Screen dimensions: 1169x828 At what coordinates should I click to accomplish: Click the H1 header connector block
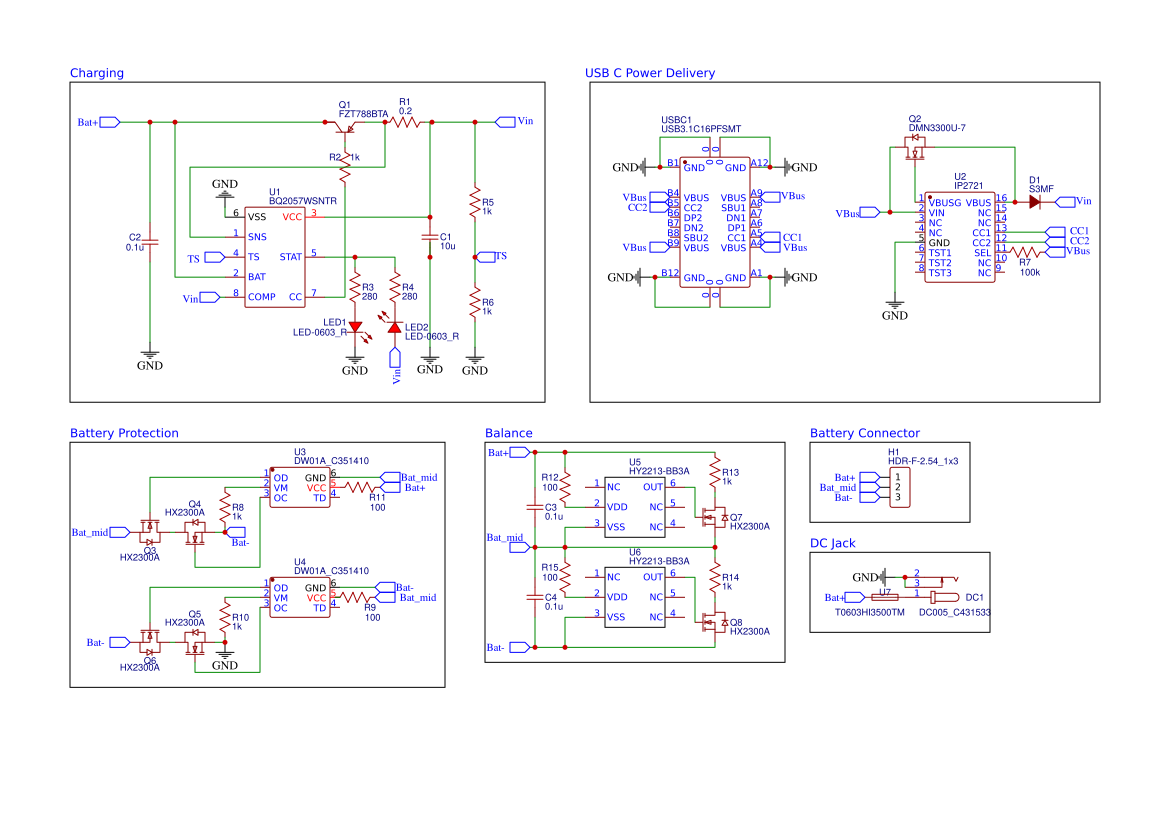(898, 487)
